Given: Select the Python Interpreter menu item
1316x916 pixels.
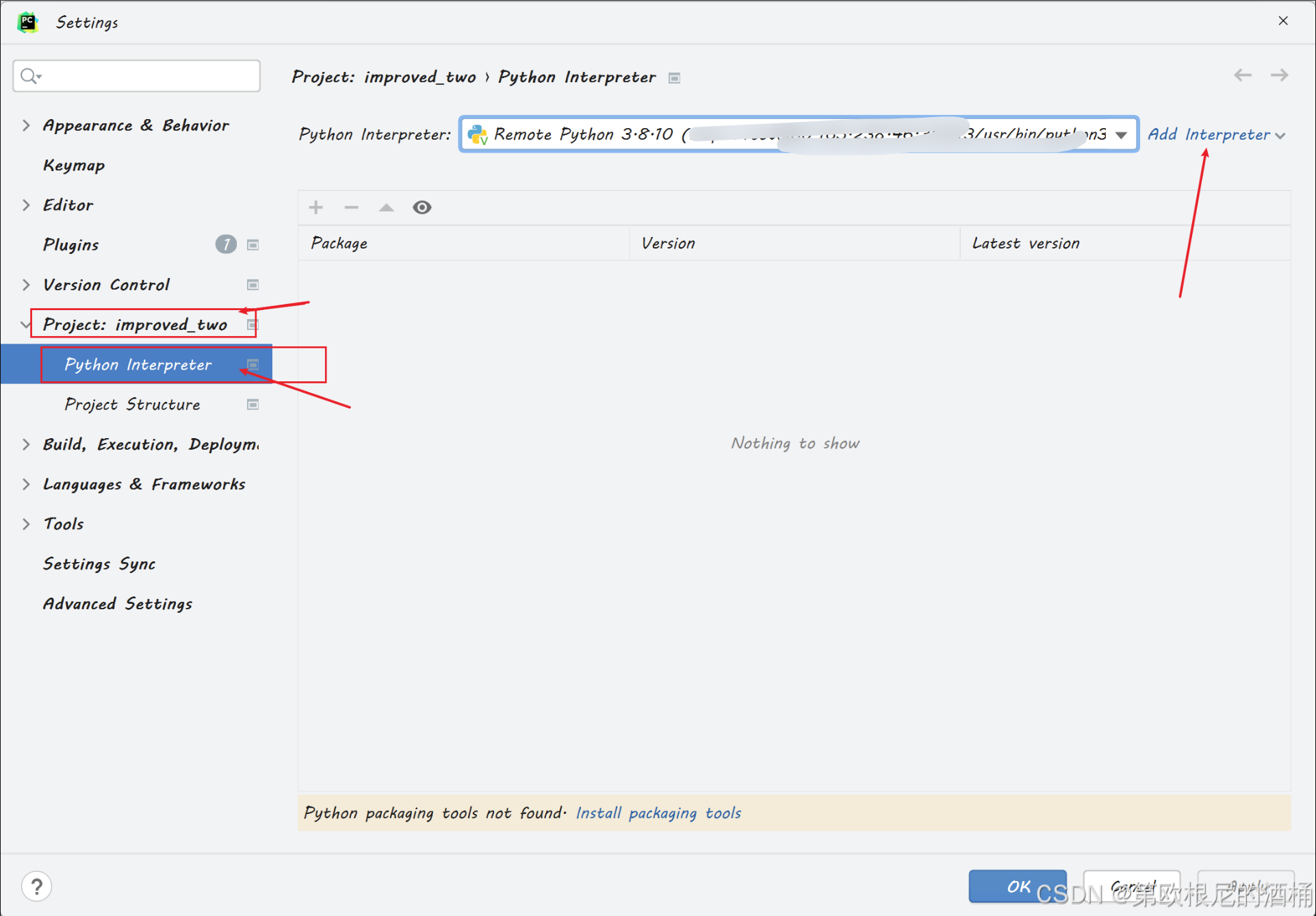Looking at the screenshot, I should tap(139, 364).
